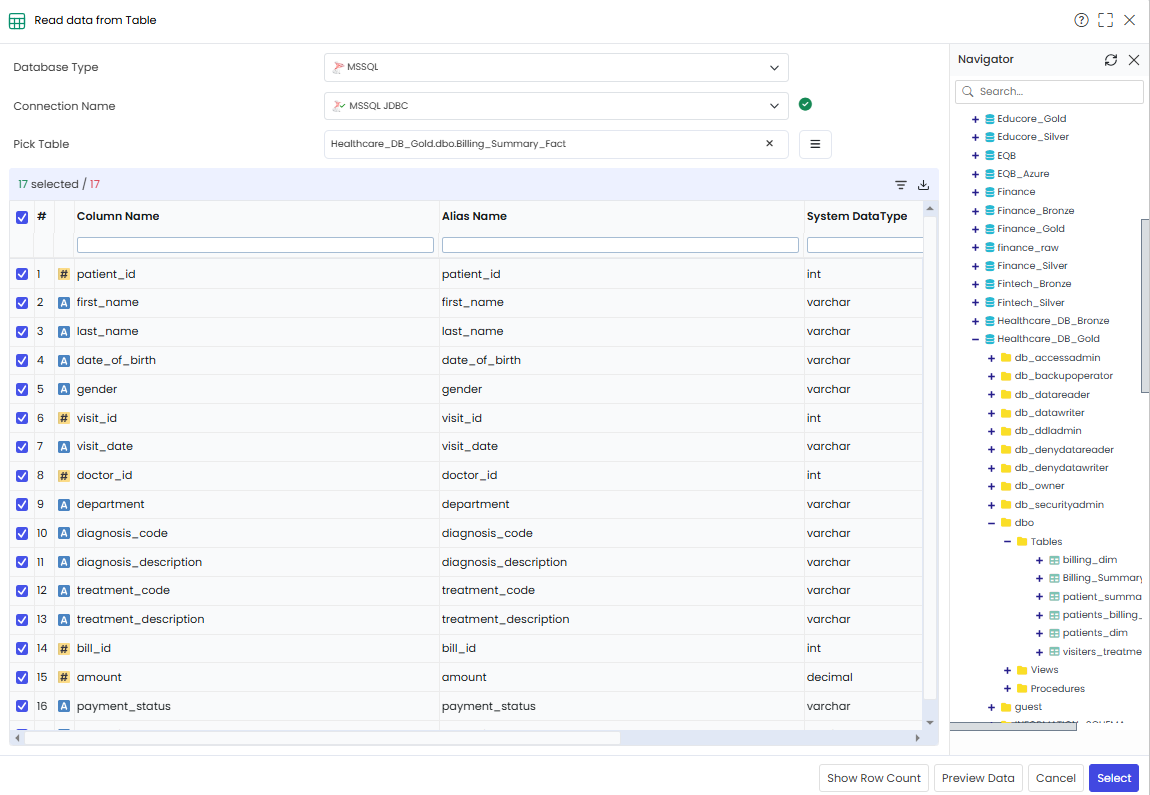1150x795 pixels.
Task: Click numeric type icon of visit_id
Action: pyautogui.click(x=64, y=418)
